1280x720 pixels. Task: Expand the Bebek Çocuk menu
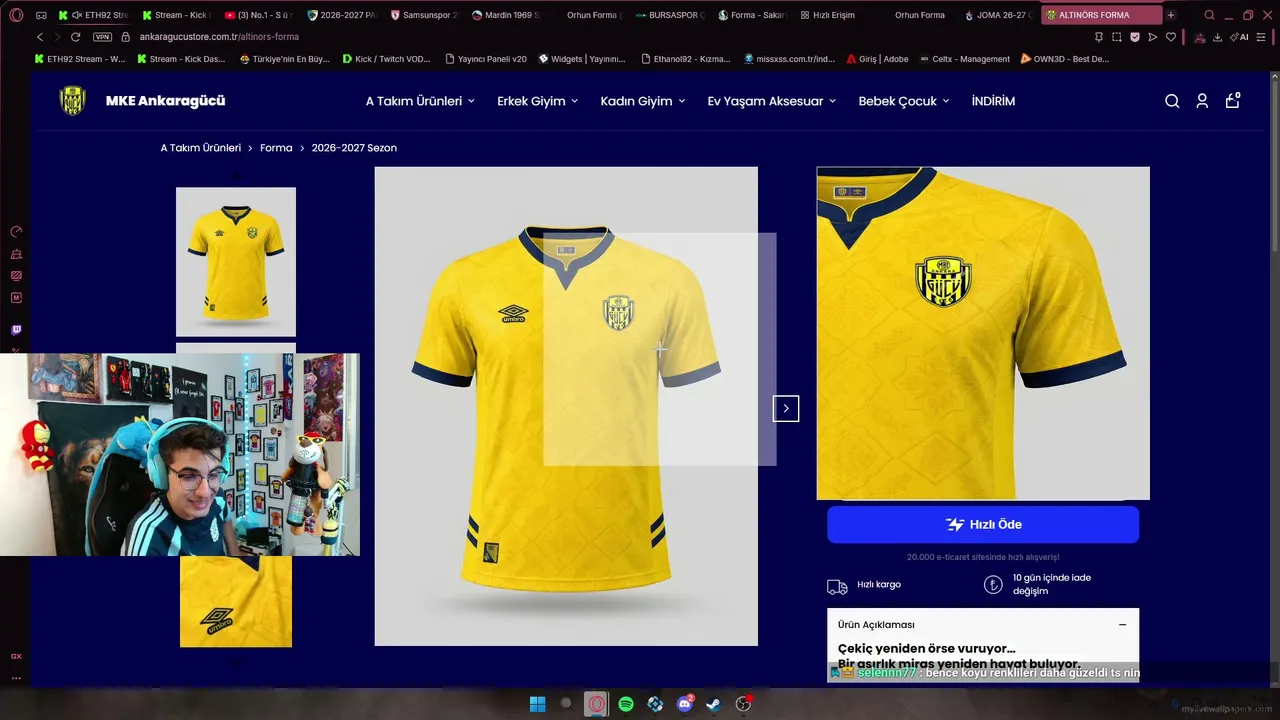[904, 101]
